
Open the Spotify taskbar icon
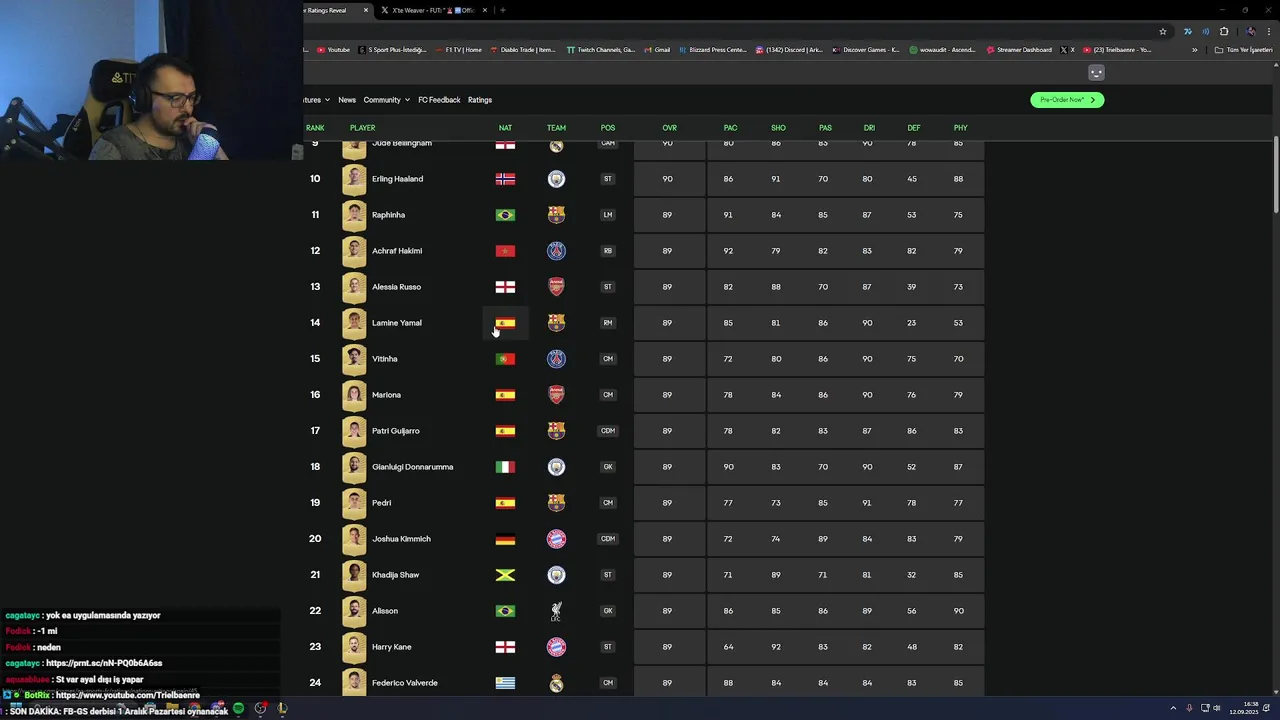238,709
